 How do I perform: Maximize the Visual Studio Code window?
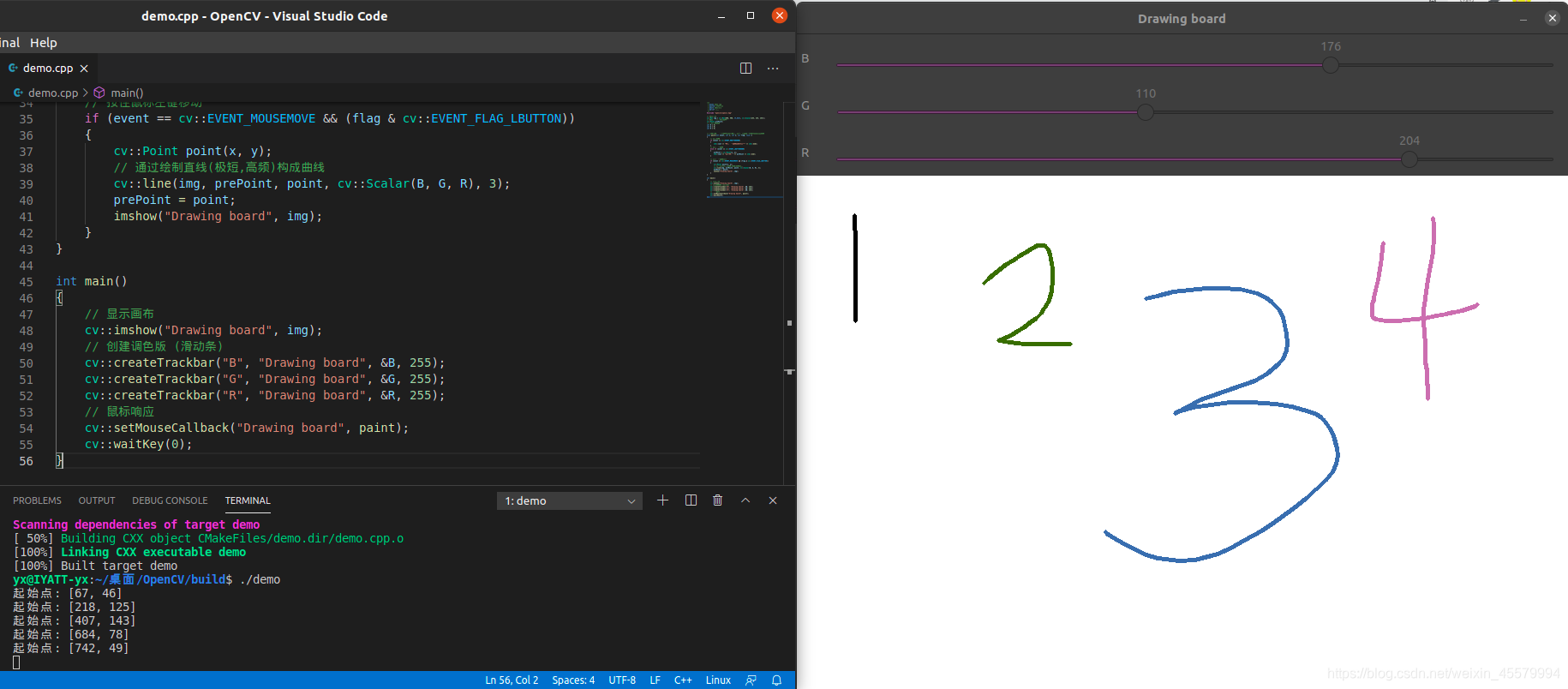click(x=751, y=15)
